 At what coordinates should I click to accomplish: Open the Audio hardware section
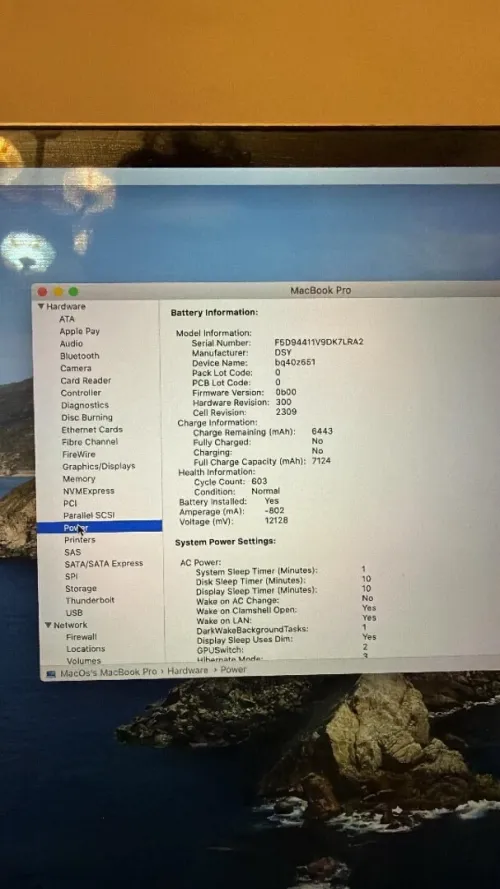[71, 344]
